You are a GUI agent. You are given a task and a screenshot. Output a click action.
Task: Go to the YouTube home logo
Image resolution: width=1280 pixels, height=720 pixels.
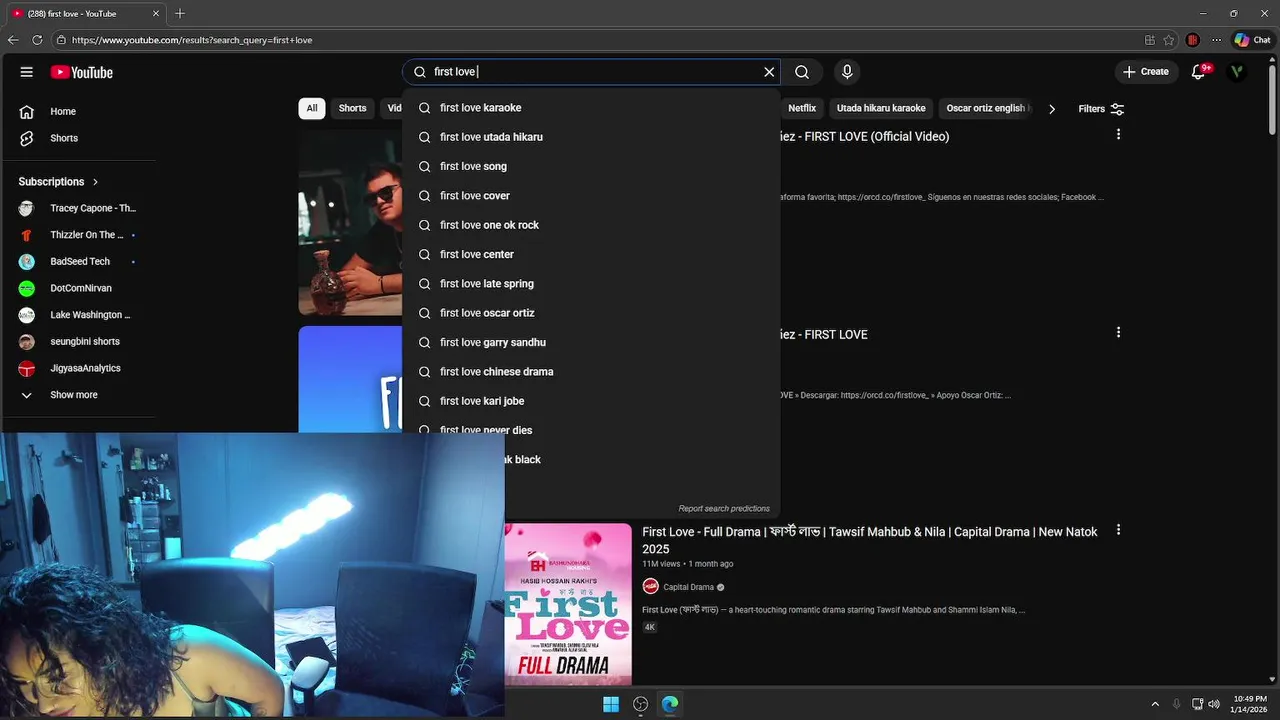click(82, 72)
